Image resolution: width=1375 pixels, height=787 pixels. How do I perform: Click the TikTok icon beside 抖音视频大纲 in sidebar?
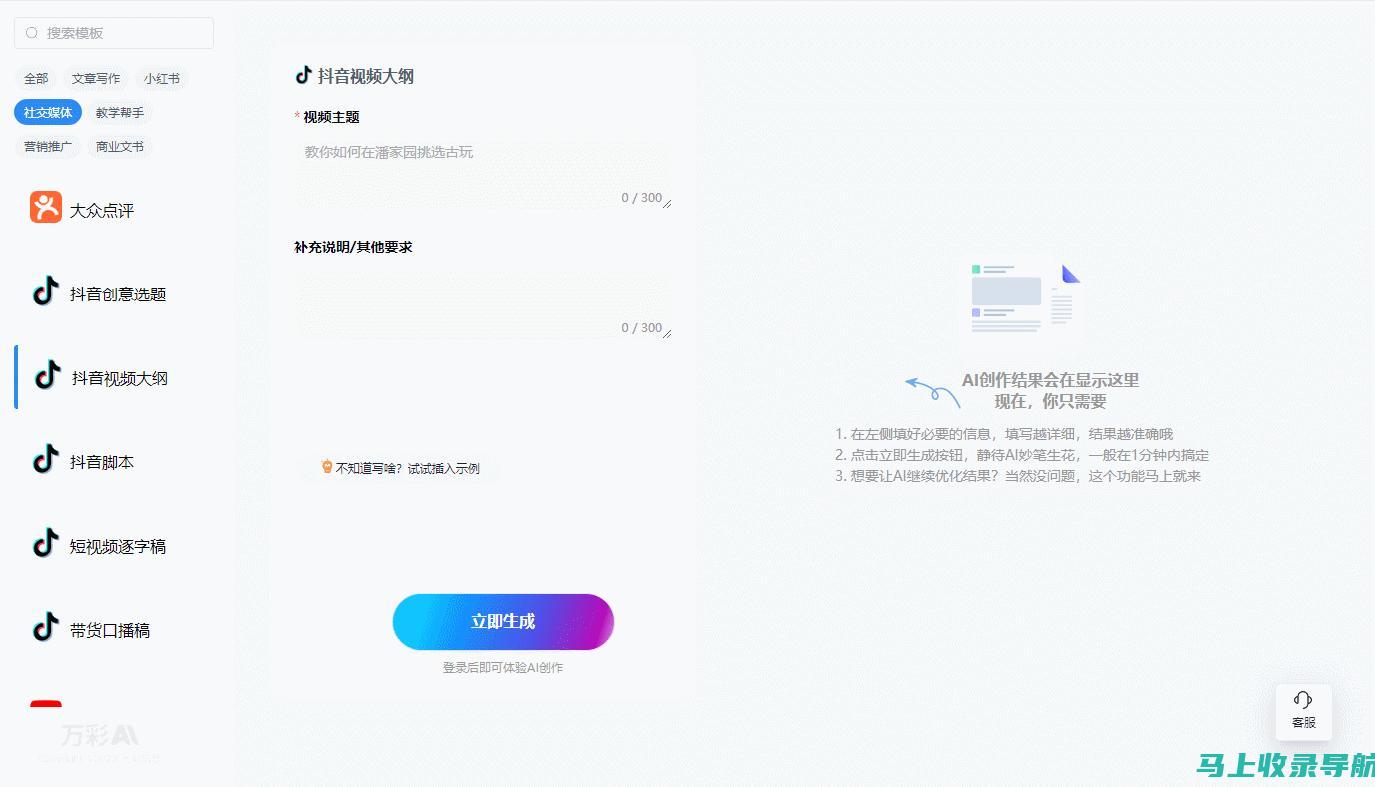pyautogui.click(x=48, y=375)
